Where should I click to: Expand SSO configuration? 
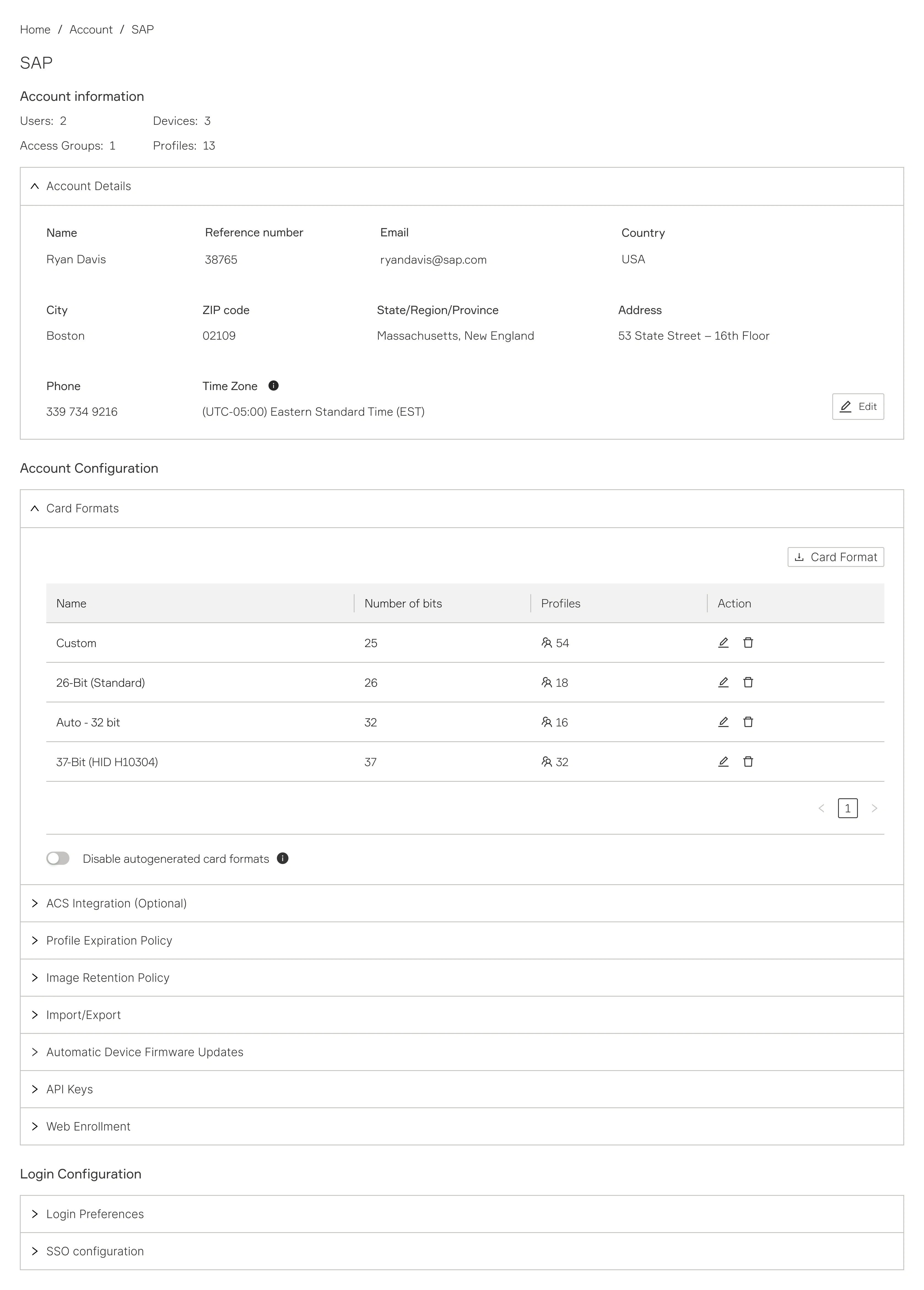tap(462, 1251)
